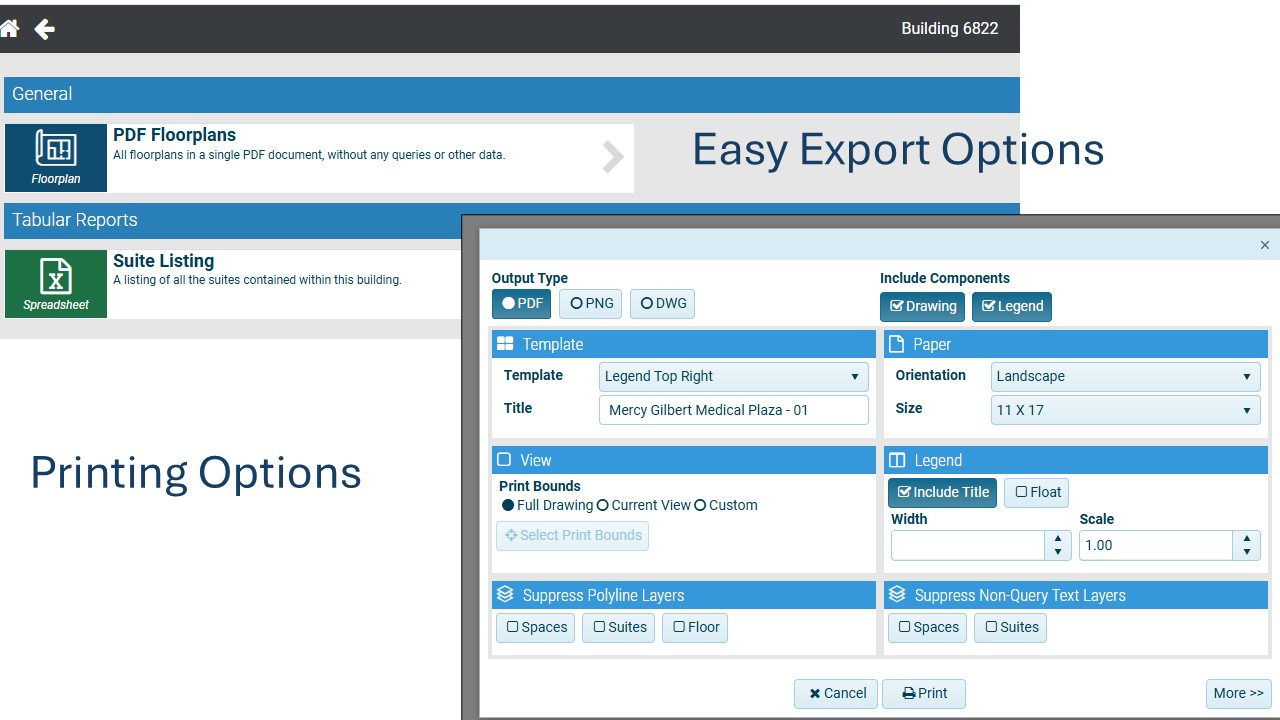Click the Print button
The height and width of the screenshot is (720, 1280).
point(924,694)
